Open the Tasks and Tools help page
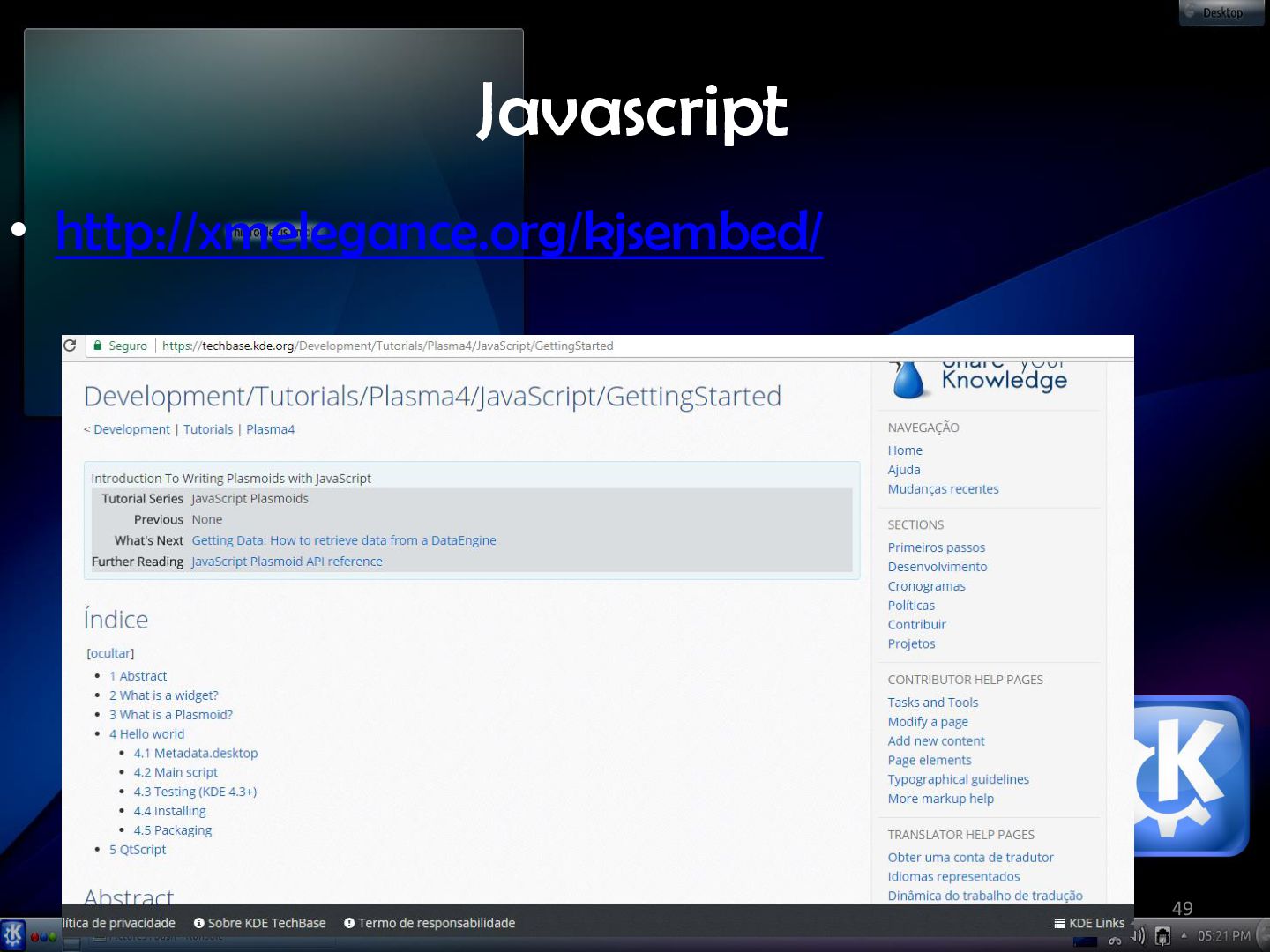Screen dimensions: 1270x952 click(x=932, y=703)
